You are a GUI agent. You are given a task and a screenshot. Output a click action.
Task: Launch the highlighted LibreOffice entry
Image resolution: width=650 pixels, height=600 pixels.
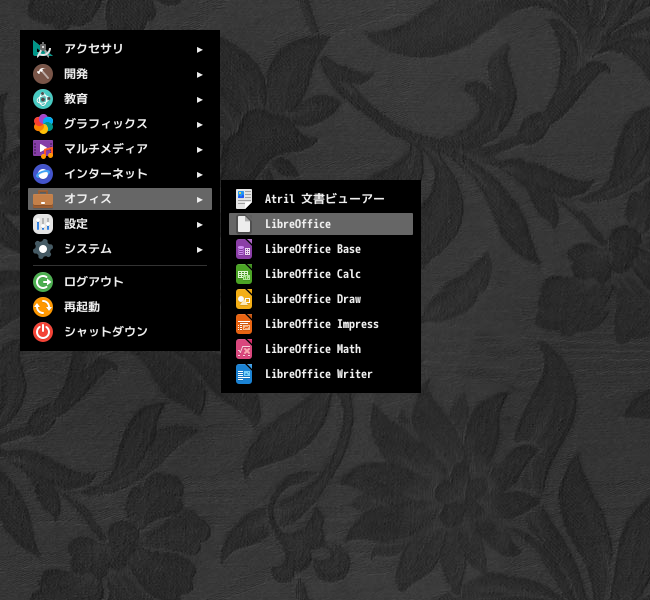coord(321,224)
